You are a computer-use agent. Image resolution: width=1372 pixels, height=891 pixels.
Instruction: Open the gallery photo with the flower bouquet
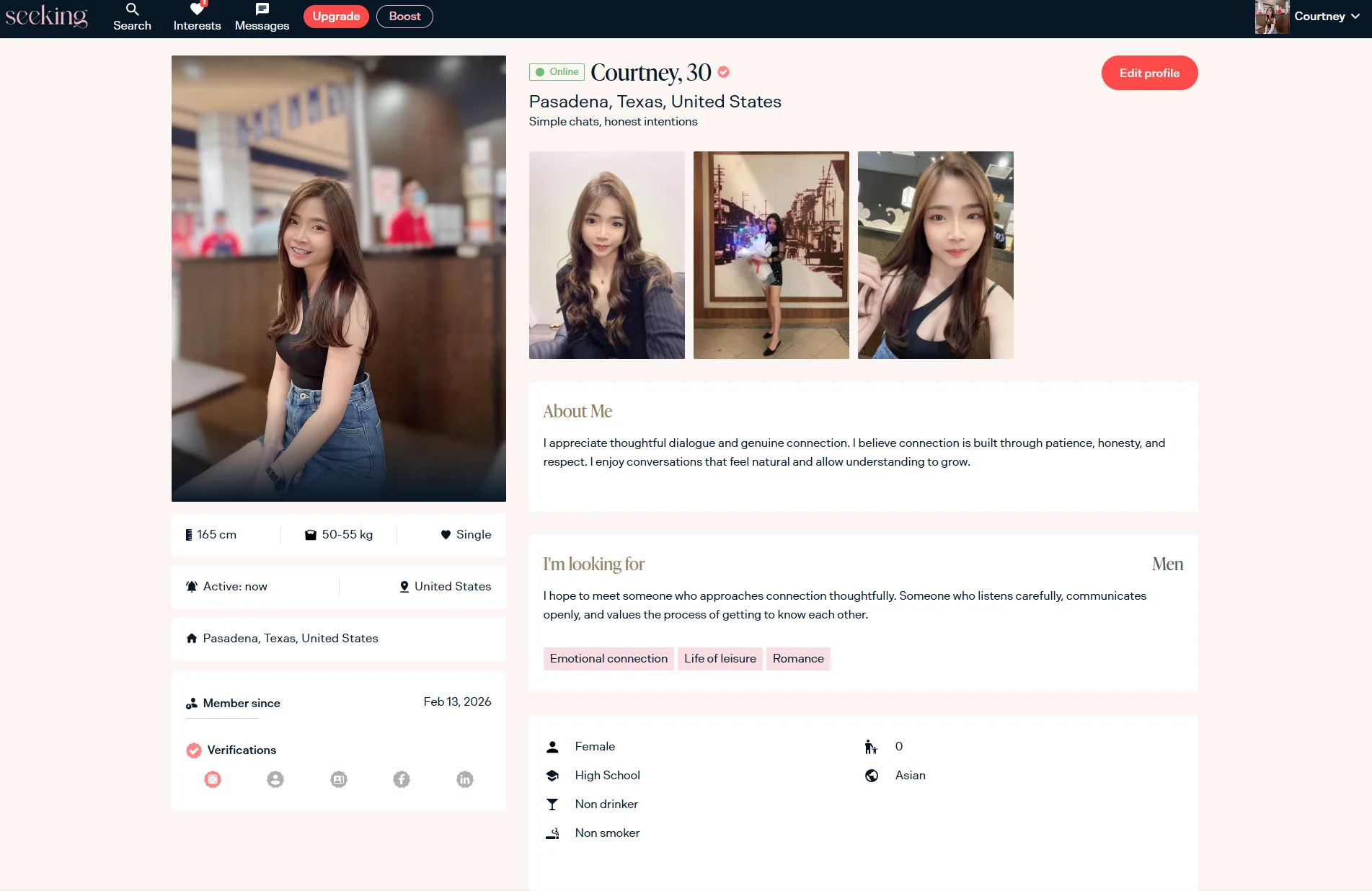tap(771, 255)
